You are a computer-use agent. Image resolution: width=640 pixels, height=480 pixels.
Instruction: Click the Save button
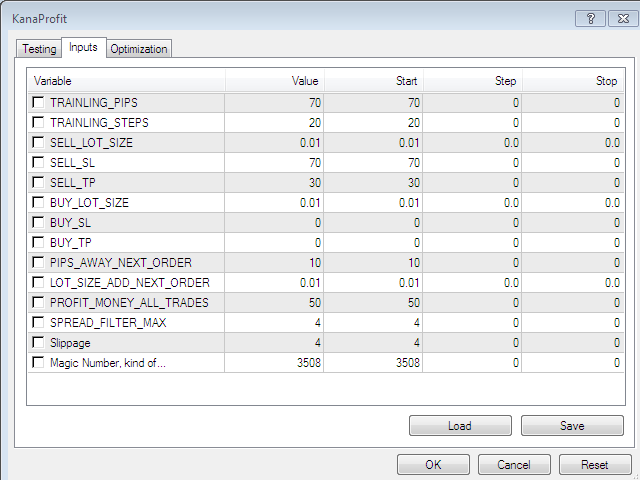coord(572,426)
